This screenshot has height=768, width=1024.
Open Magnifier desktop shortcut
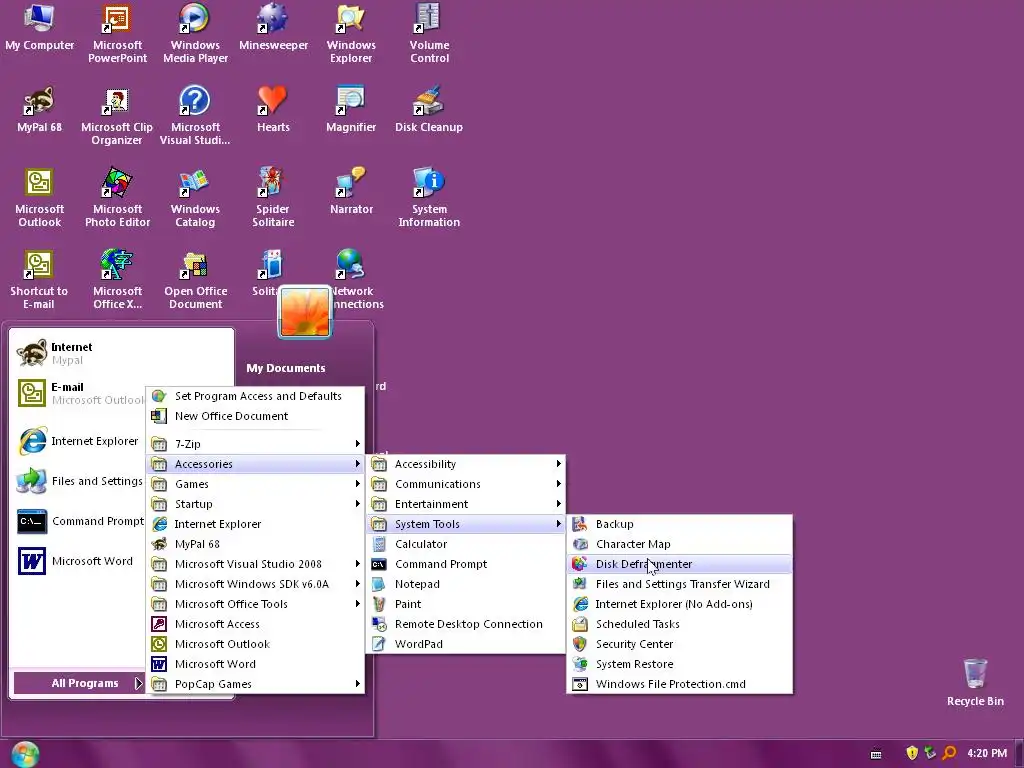351,110
